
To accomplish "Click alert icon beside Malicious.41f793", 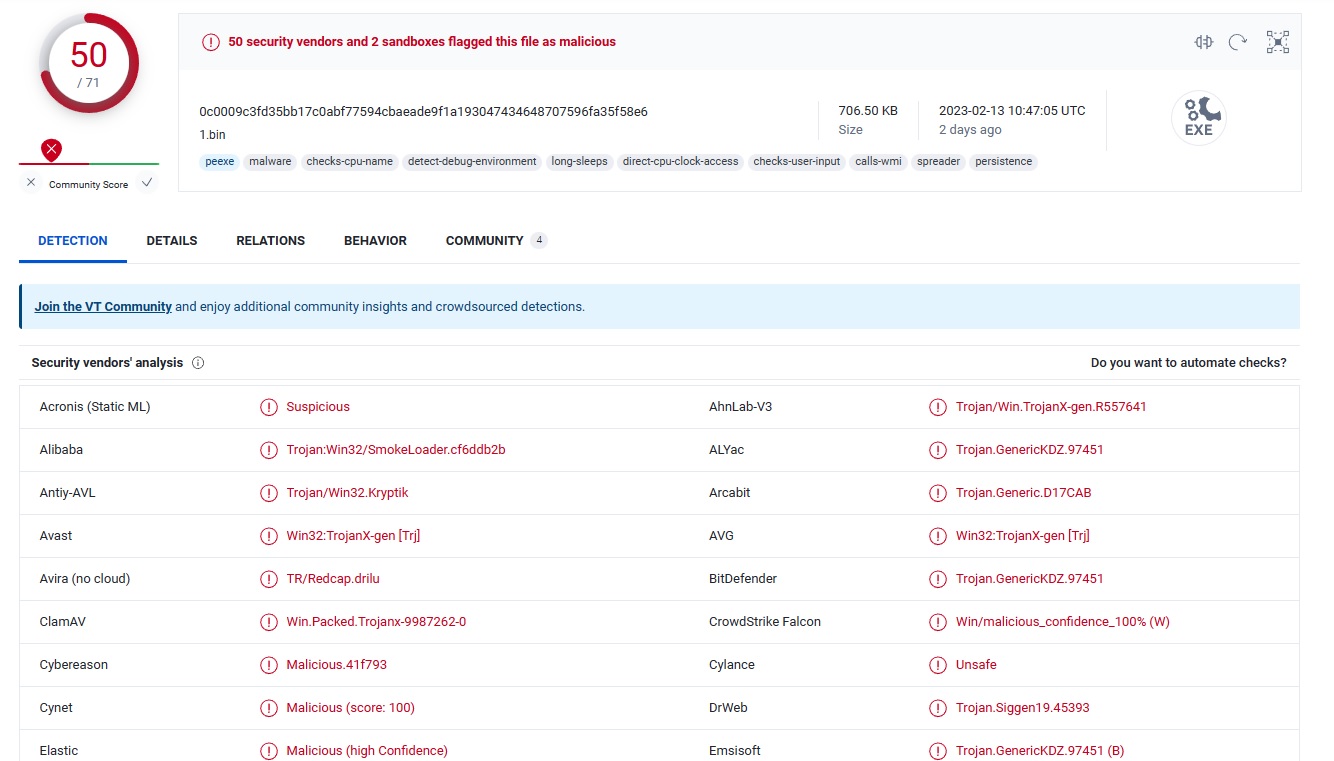I will (269, 665).
